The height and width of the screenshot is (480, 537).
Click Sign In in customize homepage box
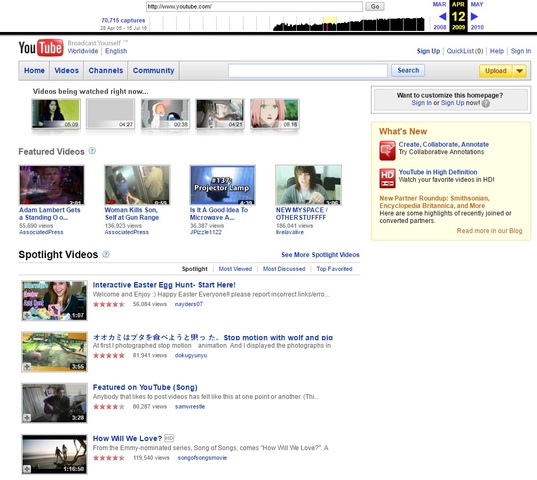click(x=422, y=103)
